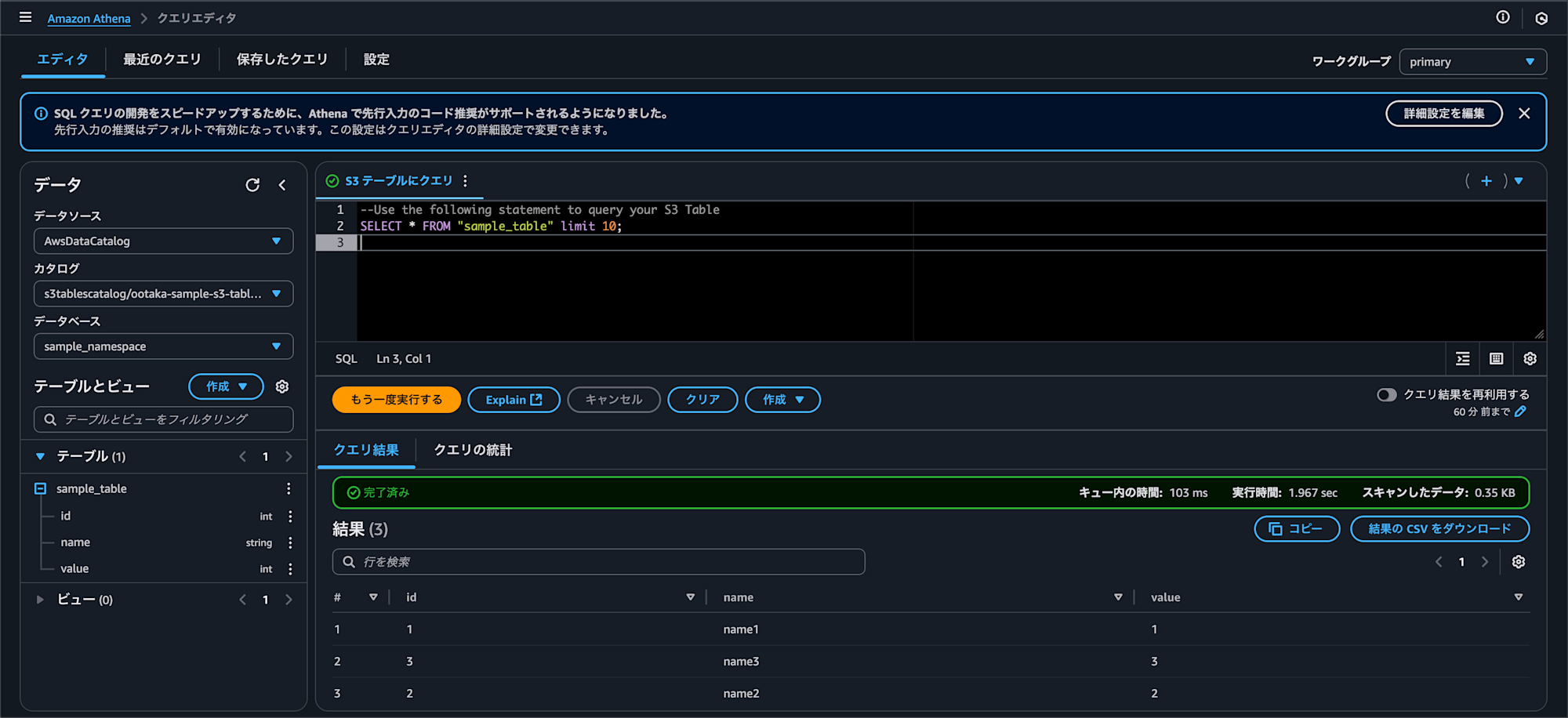Open the workgroup primary dropdown
Screen dimensions: 1568x718
(1472, 62)
